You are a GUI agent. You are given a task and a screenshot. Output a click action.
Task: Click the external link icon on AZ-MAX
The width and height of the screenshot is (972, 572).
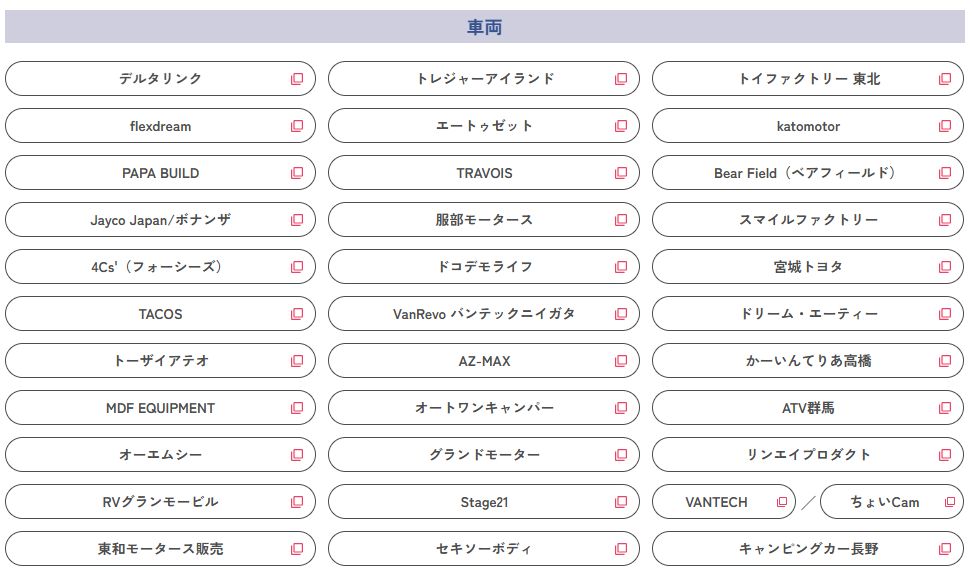coord(621,361)
